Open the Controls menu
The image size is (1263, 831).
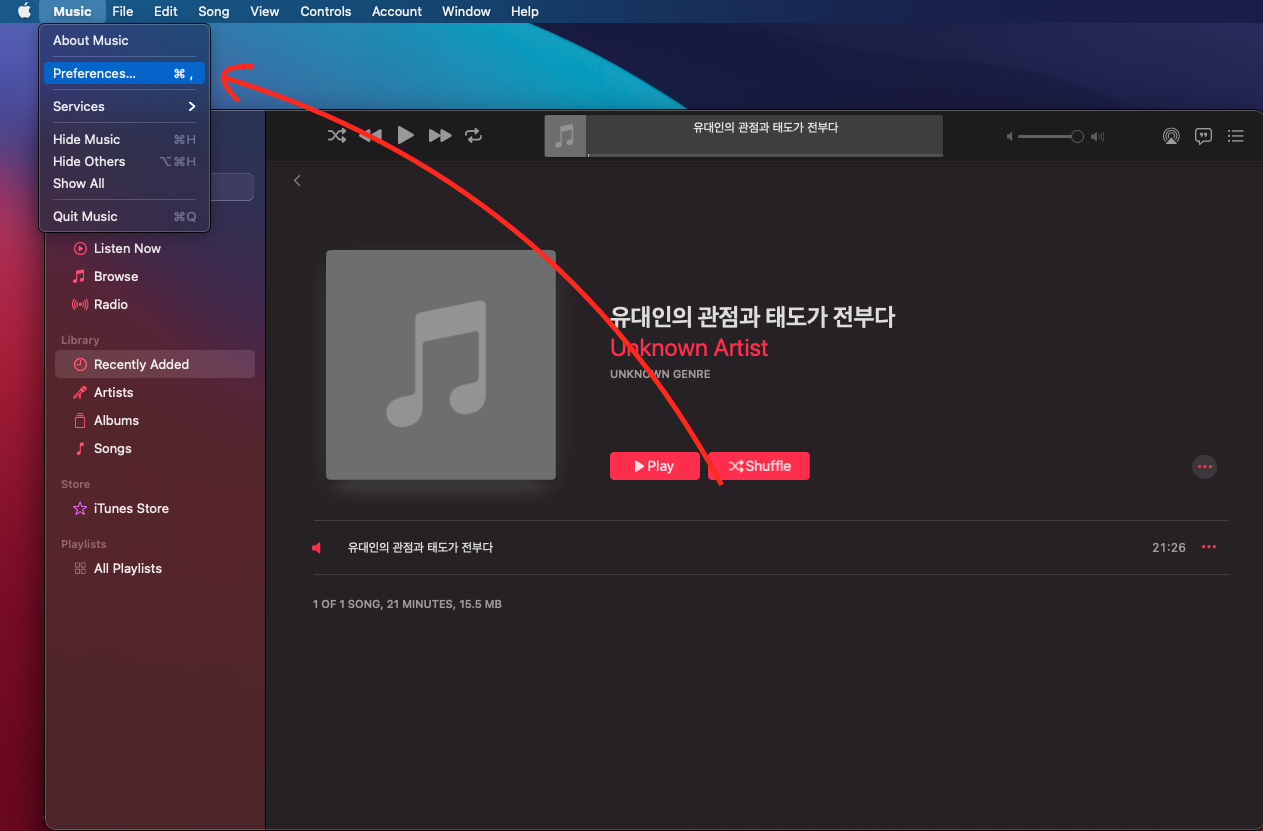pos(326,11)
